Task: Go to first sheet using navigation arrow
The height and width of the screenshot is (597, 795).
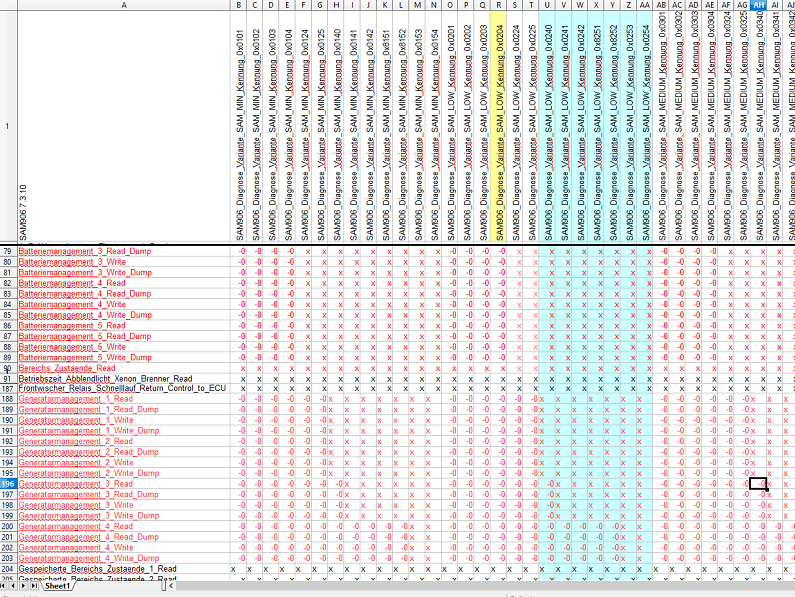Action: pyautogui.click(x=5, y=586)
